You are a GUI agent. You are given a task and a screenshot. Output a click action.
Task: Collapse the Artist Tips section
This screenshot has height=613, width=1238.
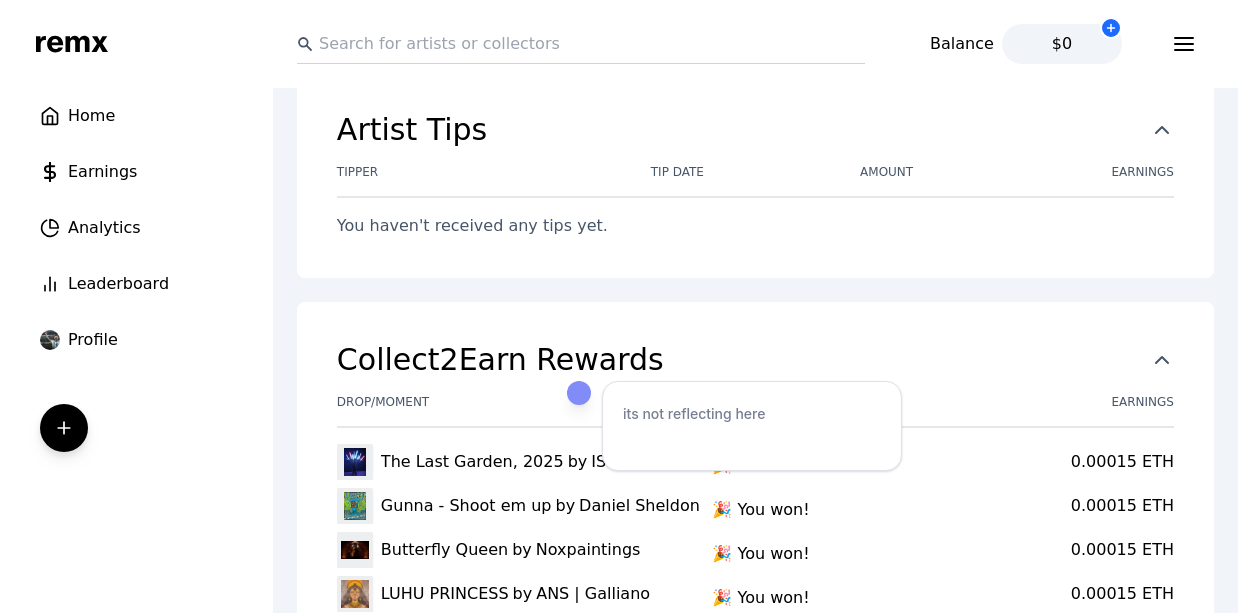[x=1161, y=130]
